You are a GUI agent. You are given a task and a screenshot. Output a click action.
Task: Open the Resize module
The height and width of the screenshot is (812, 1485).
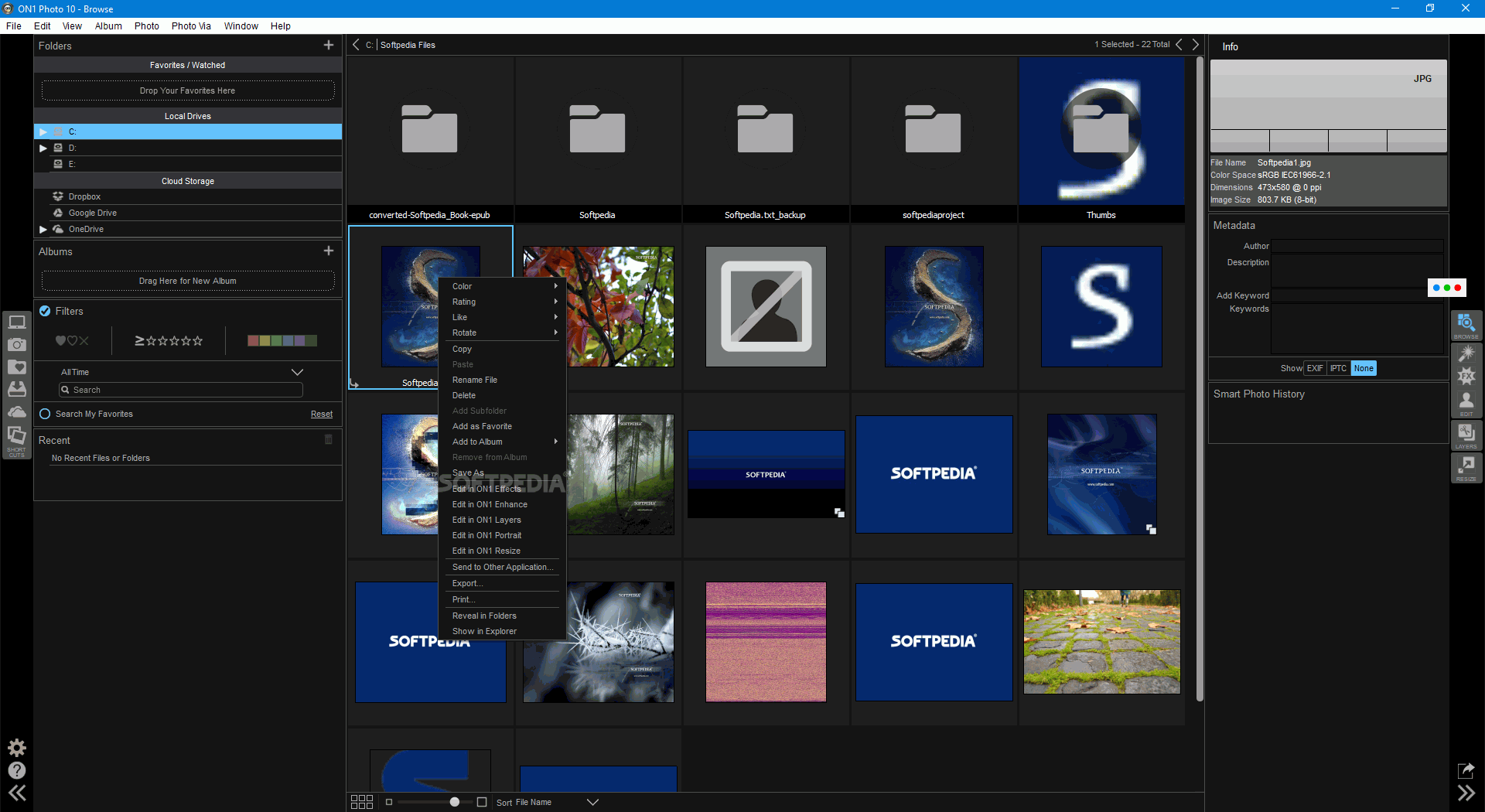(x=1466, y=468)
